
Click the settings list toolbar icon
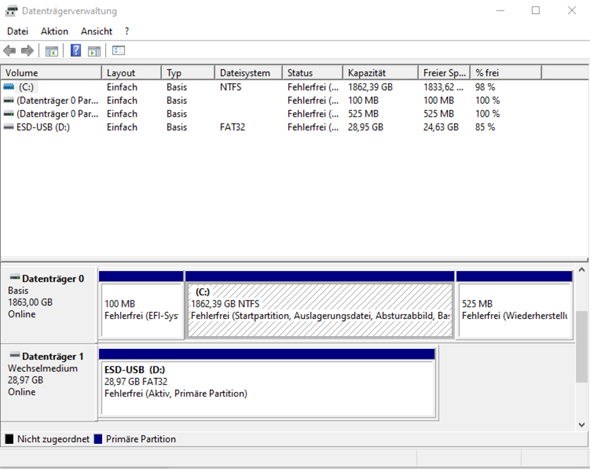[118, 50]
